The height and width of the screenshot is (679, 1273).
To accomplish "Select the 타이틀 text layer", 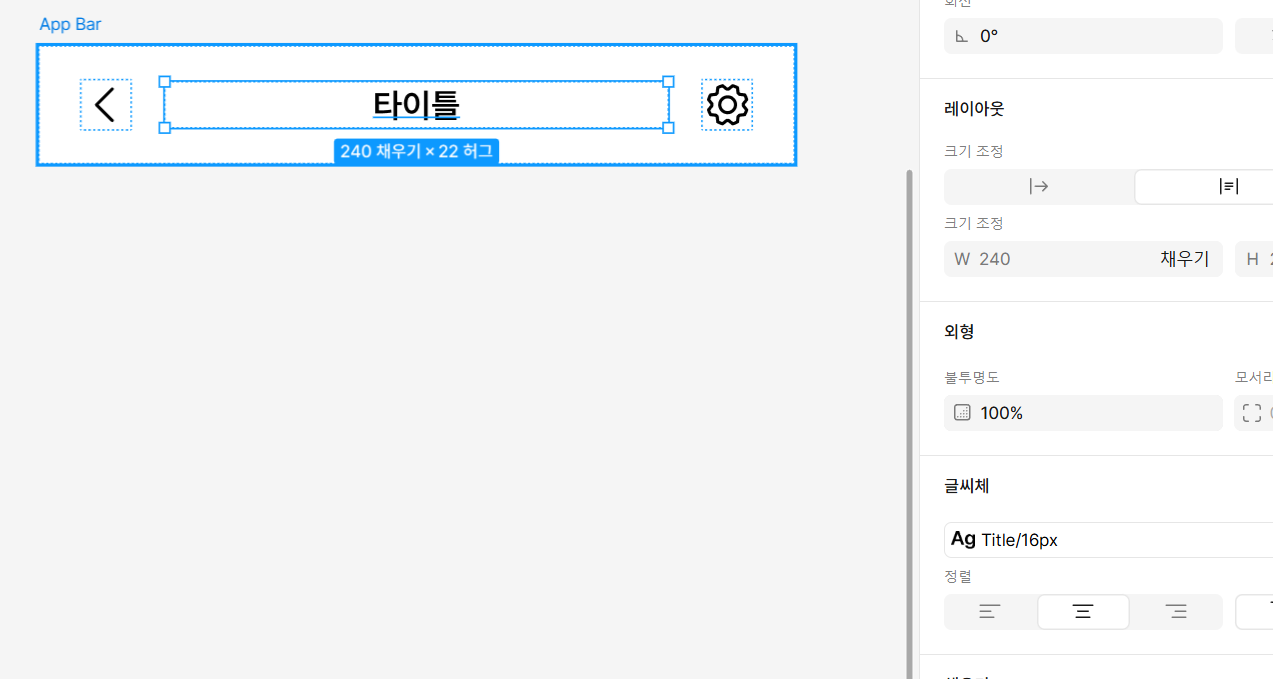I will 416,104.
